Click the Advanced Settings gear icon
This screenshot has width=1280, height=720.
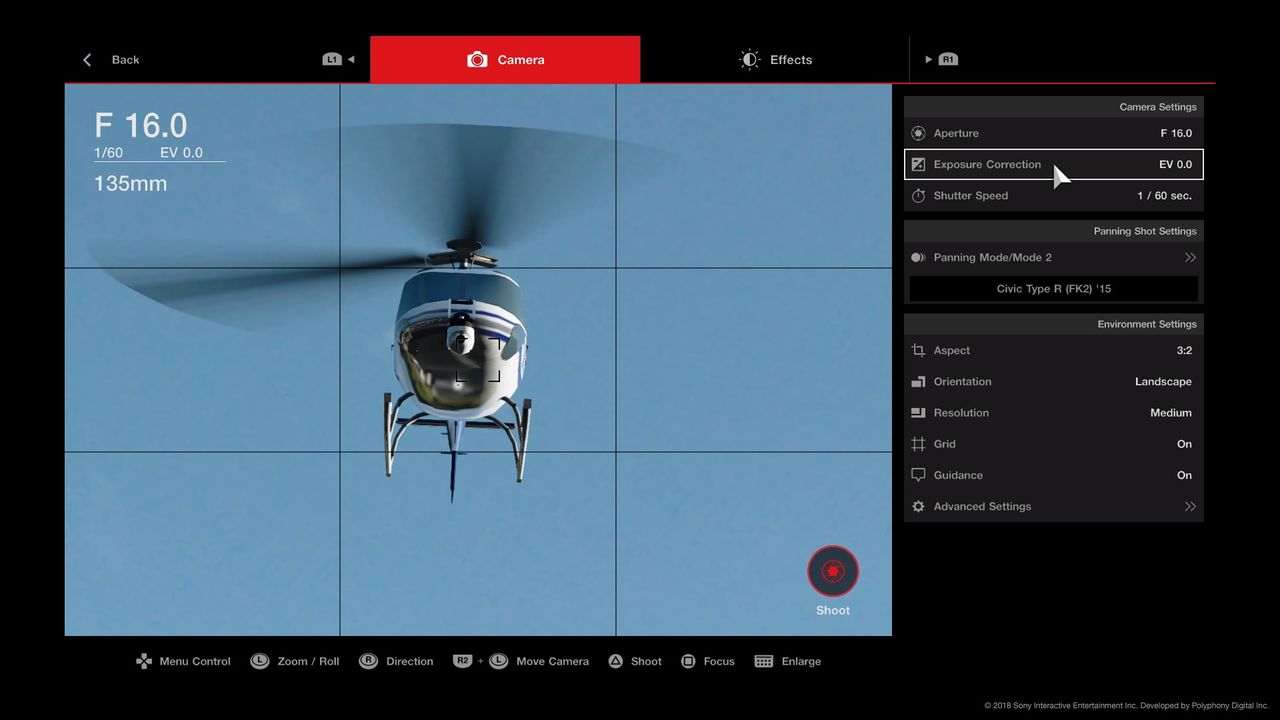pyautogui.click(x=918, y=507)
